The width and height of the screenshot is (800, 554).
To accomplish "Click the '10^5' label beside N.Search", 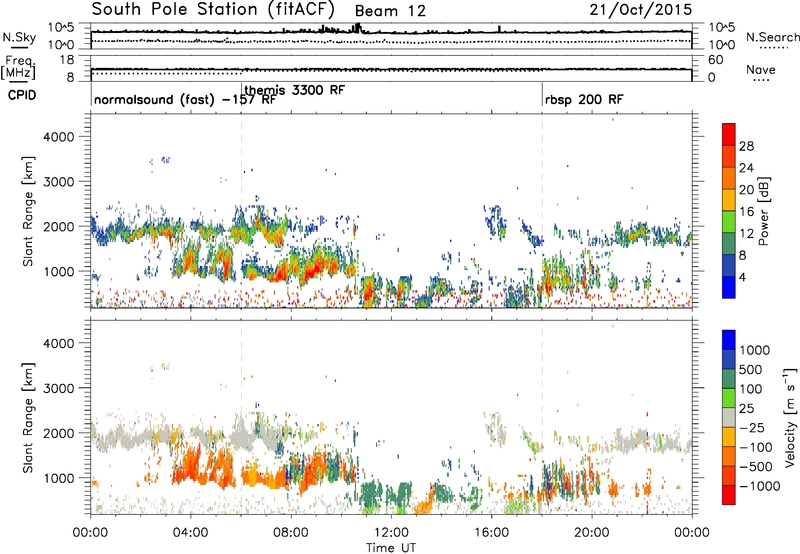I will click(x=722, y=28).
